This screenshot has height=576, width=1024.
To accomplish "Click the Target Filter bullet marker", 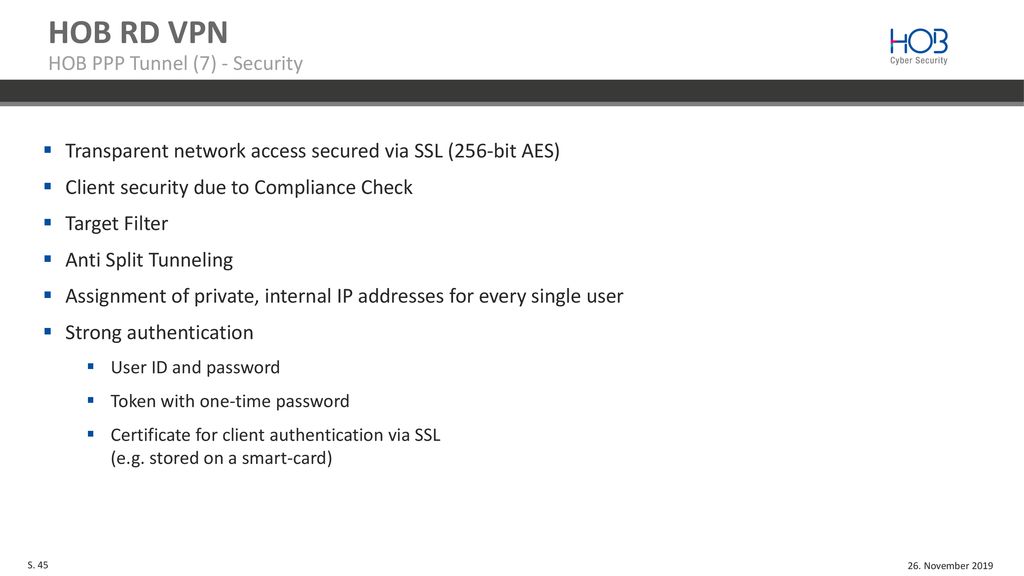I will 48,223.
